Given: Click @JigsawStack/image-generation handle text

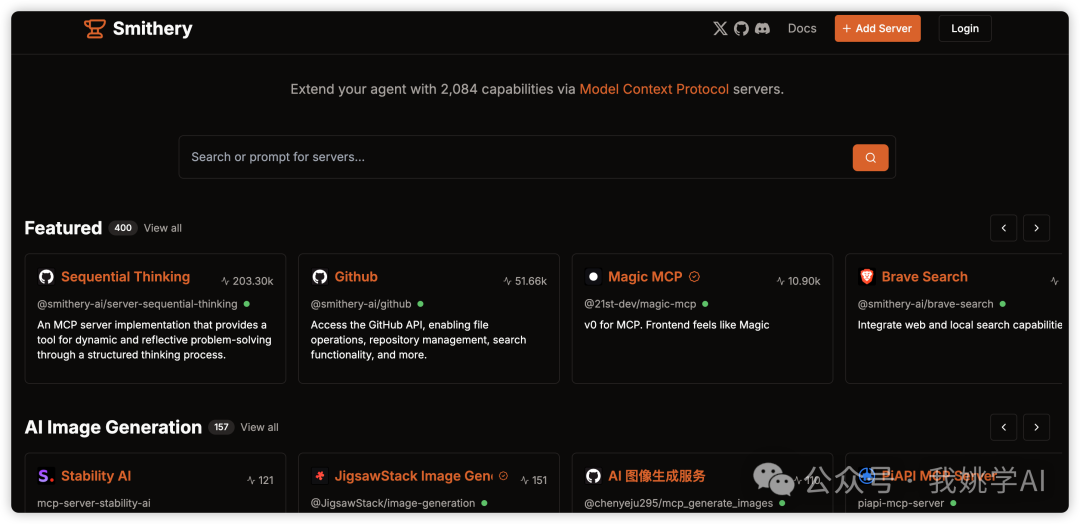Looking at the screenshot, I should (393, 503).
